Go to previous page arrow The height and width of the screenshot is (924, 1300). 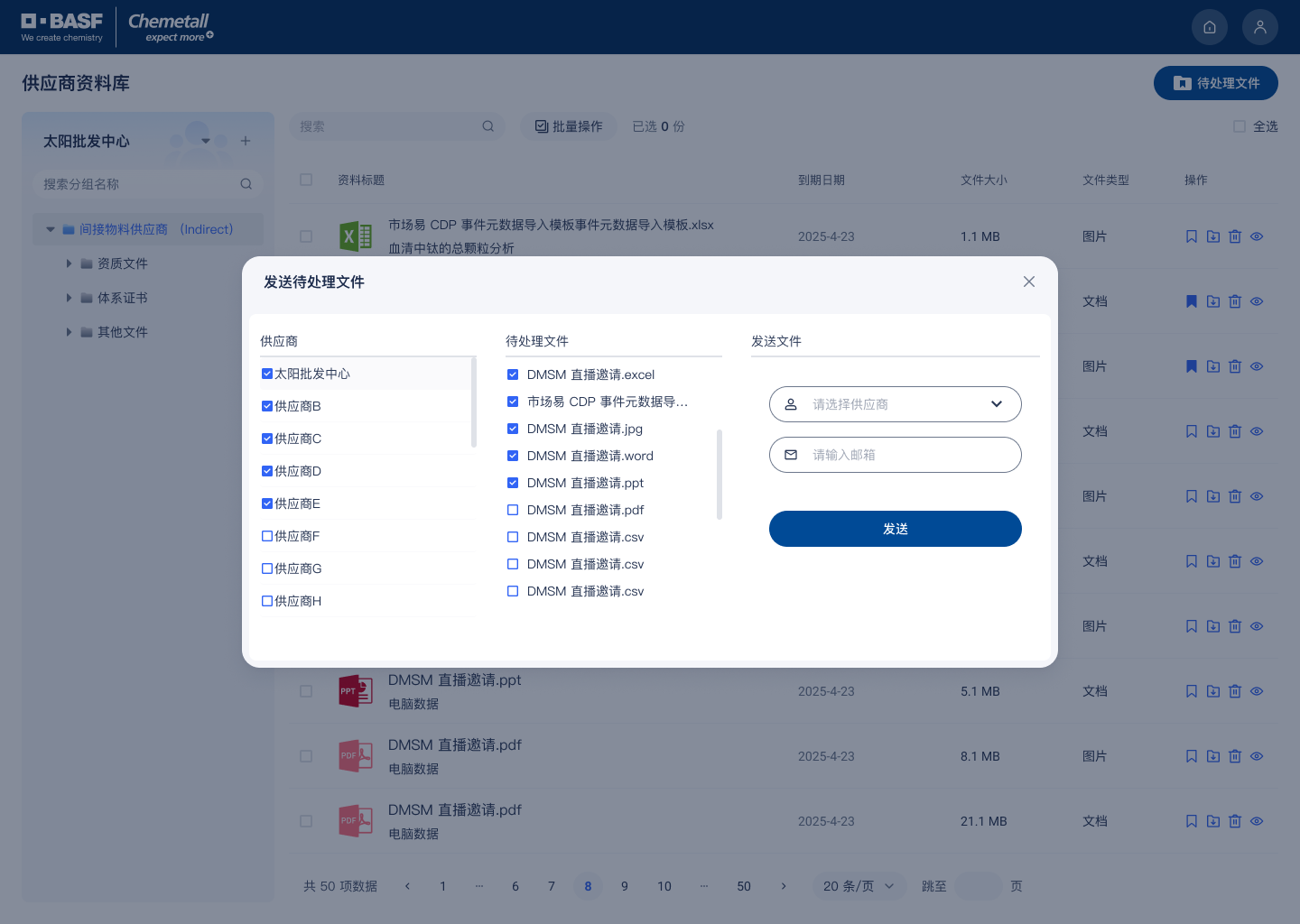pos(407,886)
